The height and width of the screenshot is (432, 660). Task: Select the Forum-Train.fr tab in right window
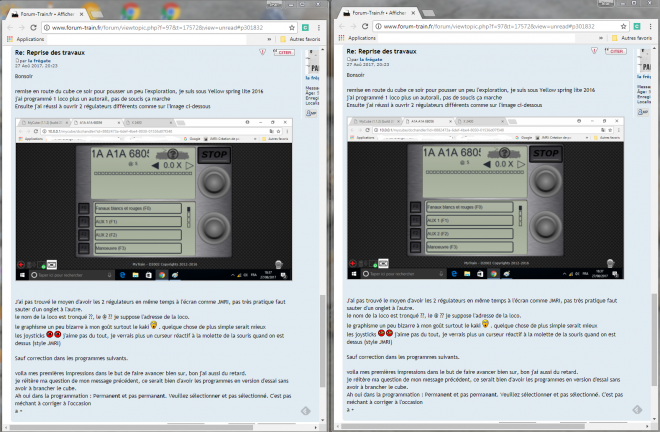coord(377,13)
